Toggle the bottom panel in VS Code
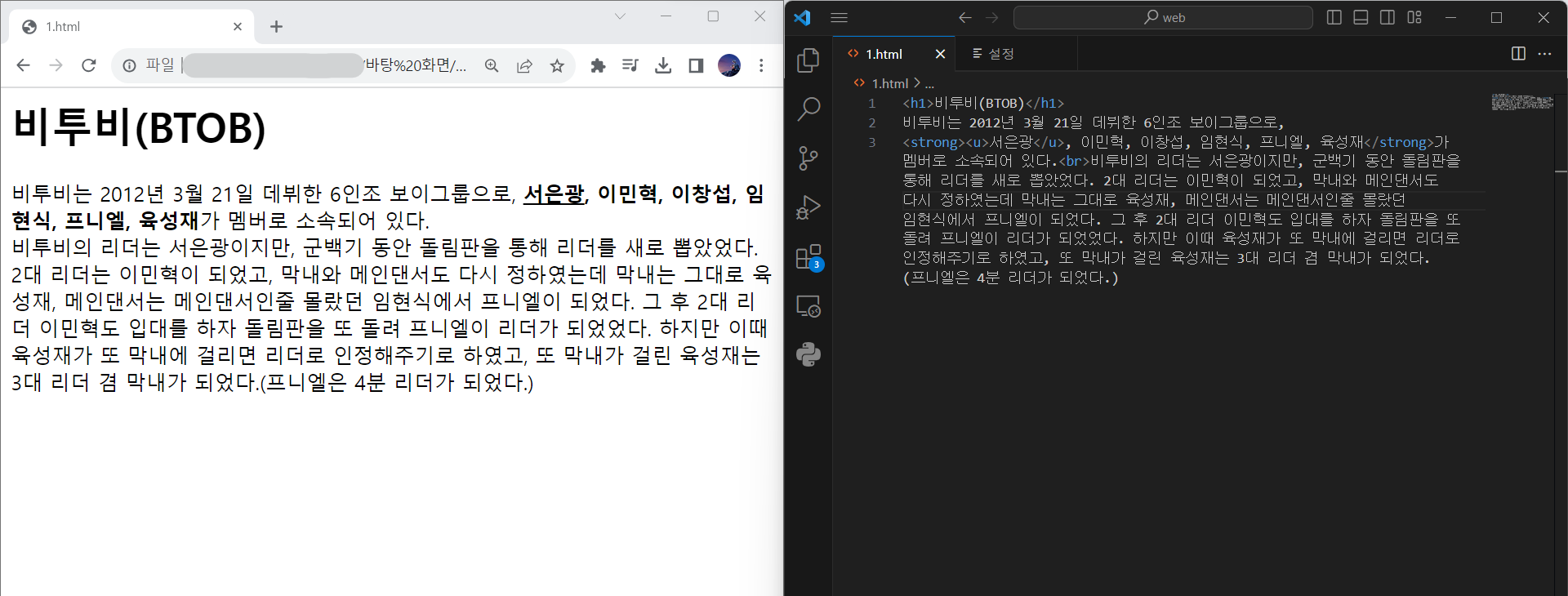 point(1361,17)
